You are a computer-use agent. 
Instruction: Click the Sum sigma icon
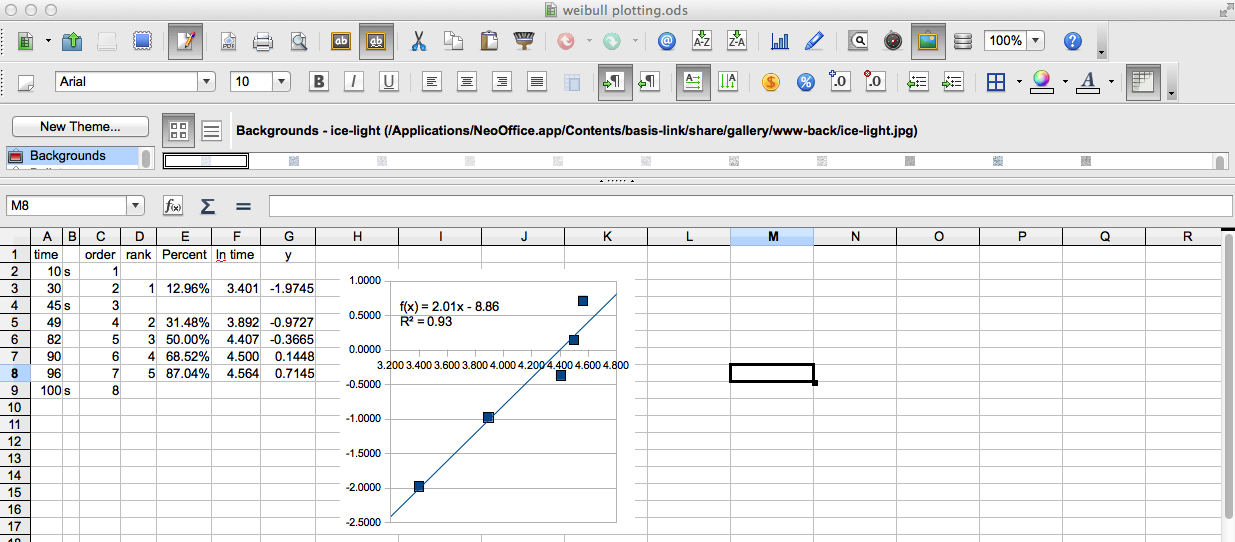click(208, 206)
